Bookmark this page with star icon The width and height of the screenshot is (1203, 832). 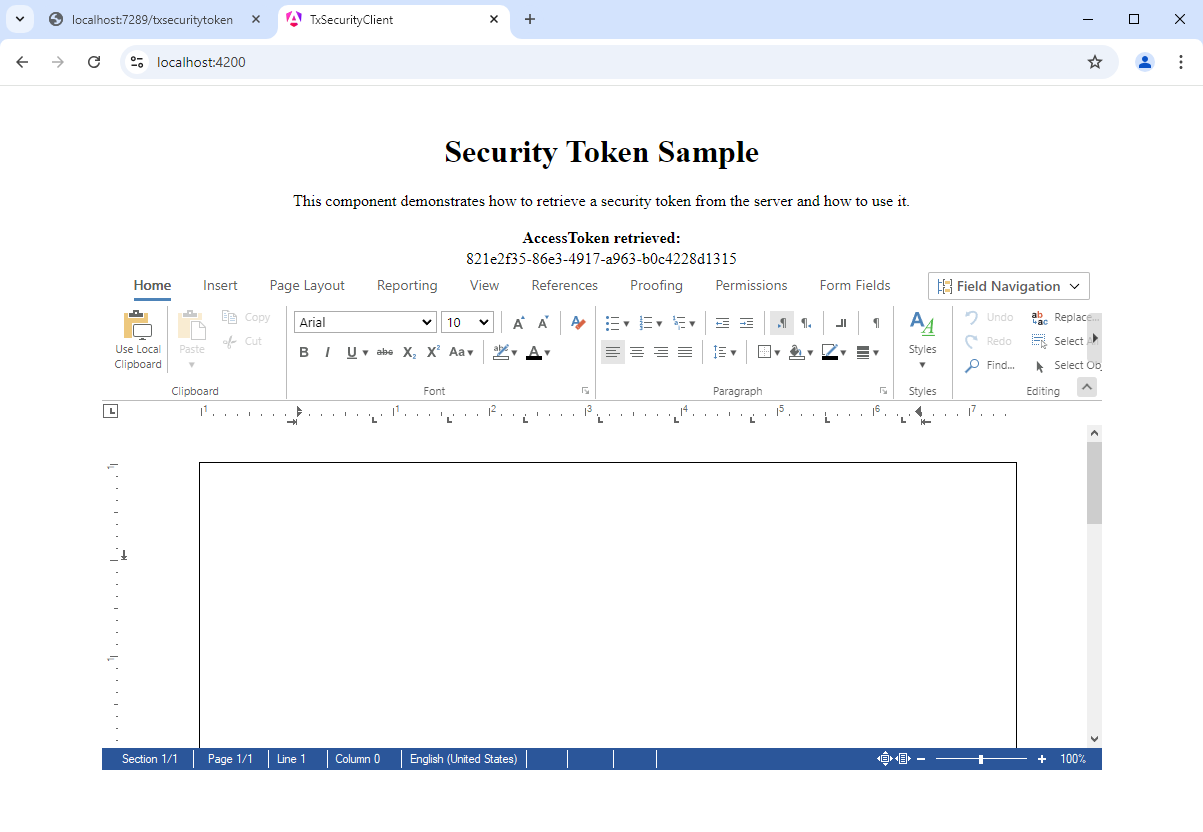1095,62
